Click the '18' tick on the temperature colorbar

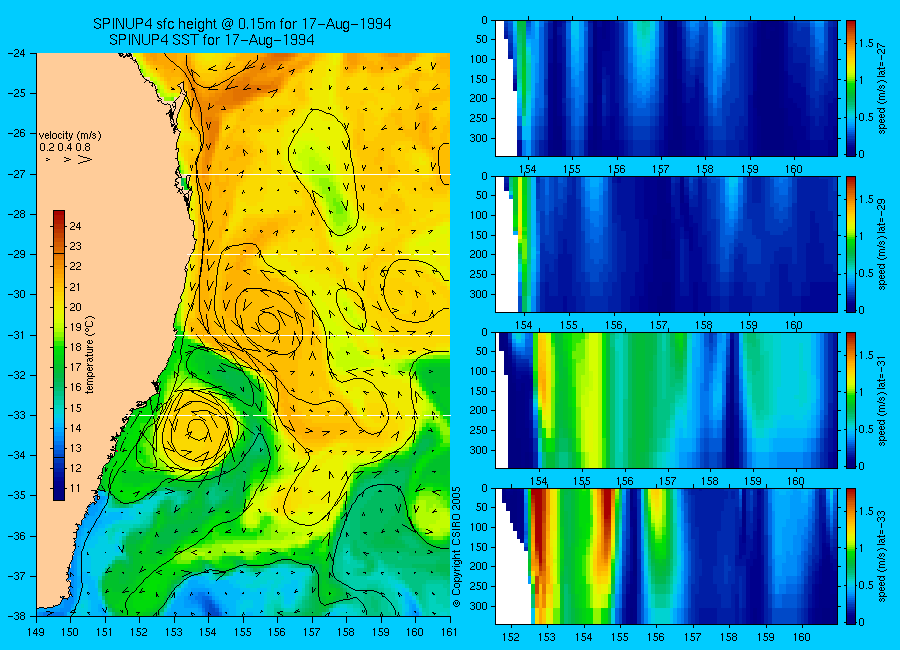coord(75,347)
